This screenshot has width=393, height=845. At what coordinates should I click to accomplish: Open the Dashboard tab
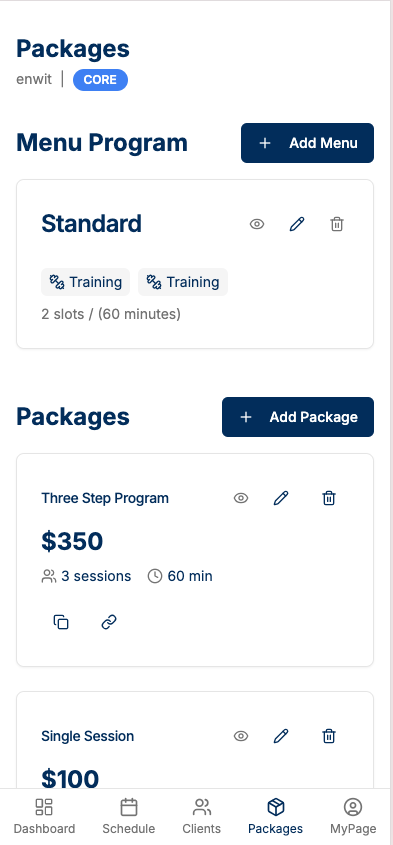44,816
